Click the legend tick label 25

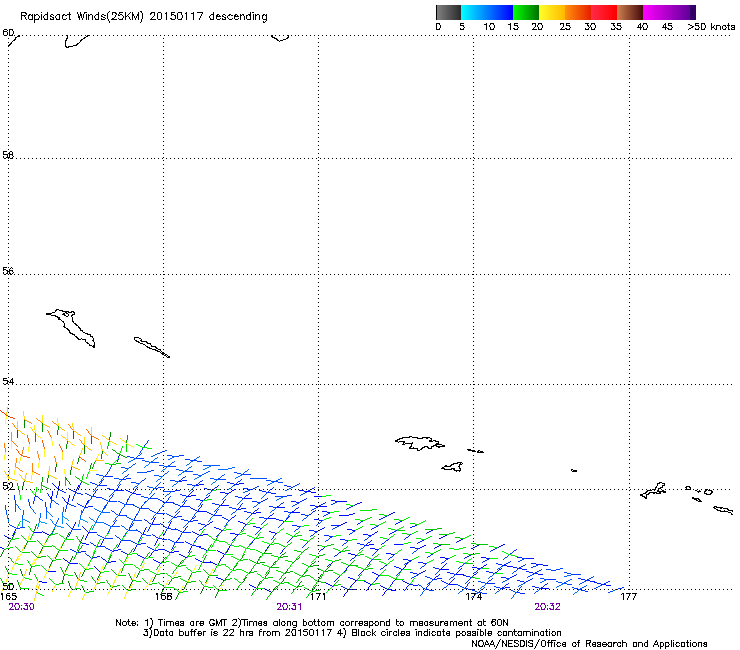click(565, 27)
